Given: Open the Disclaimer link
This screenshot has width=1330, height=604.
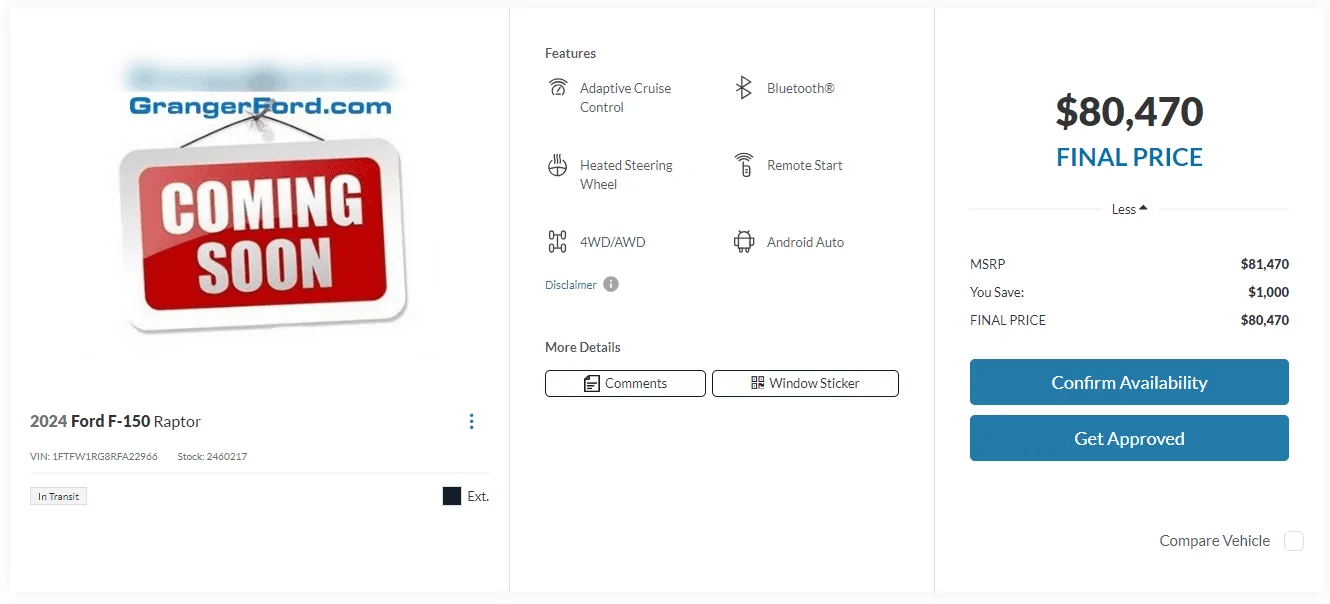Looking at the screenshot, I should [571, 285].
